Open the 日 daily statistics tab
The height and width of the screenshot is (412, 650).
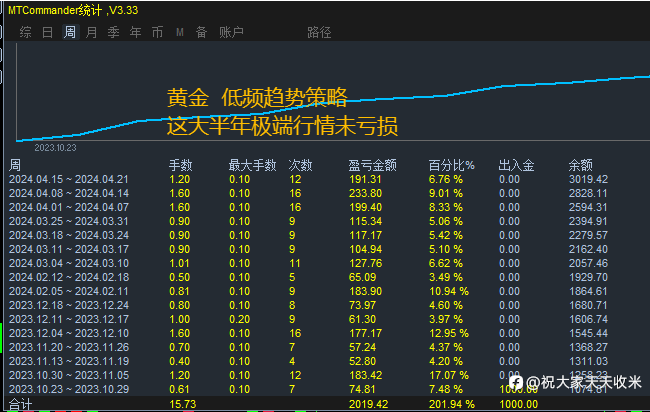click(x=47, y=32)
